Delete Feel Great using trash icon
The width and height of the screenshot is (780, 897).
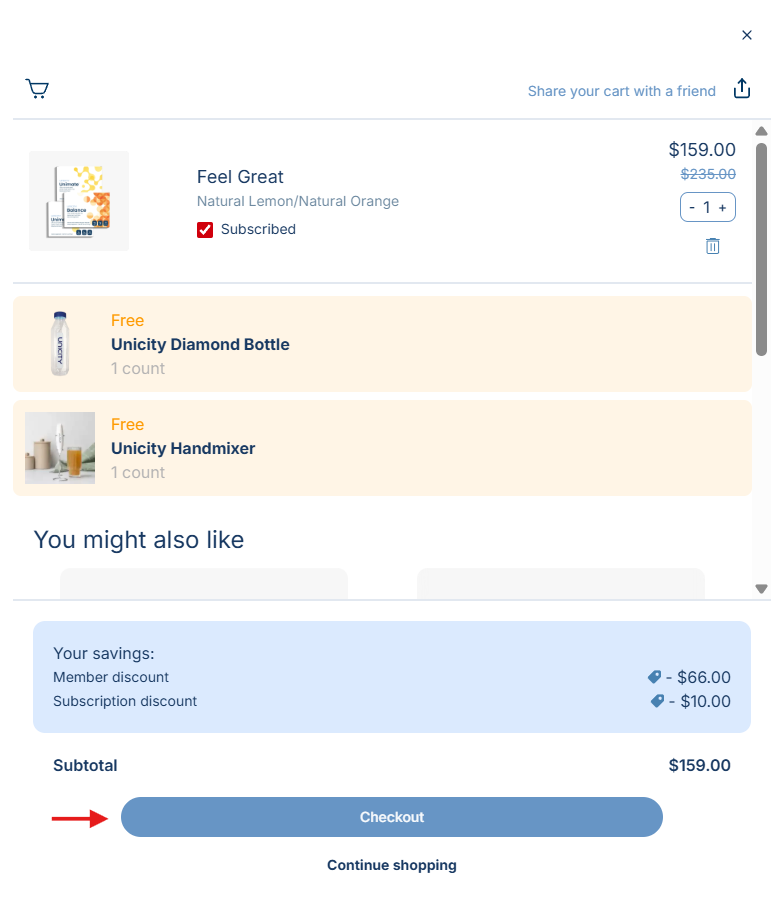(x=713, y=246)
